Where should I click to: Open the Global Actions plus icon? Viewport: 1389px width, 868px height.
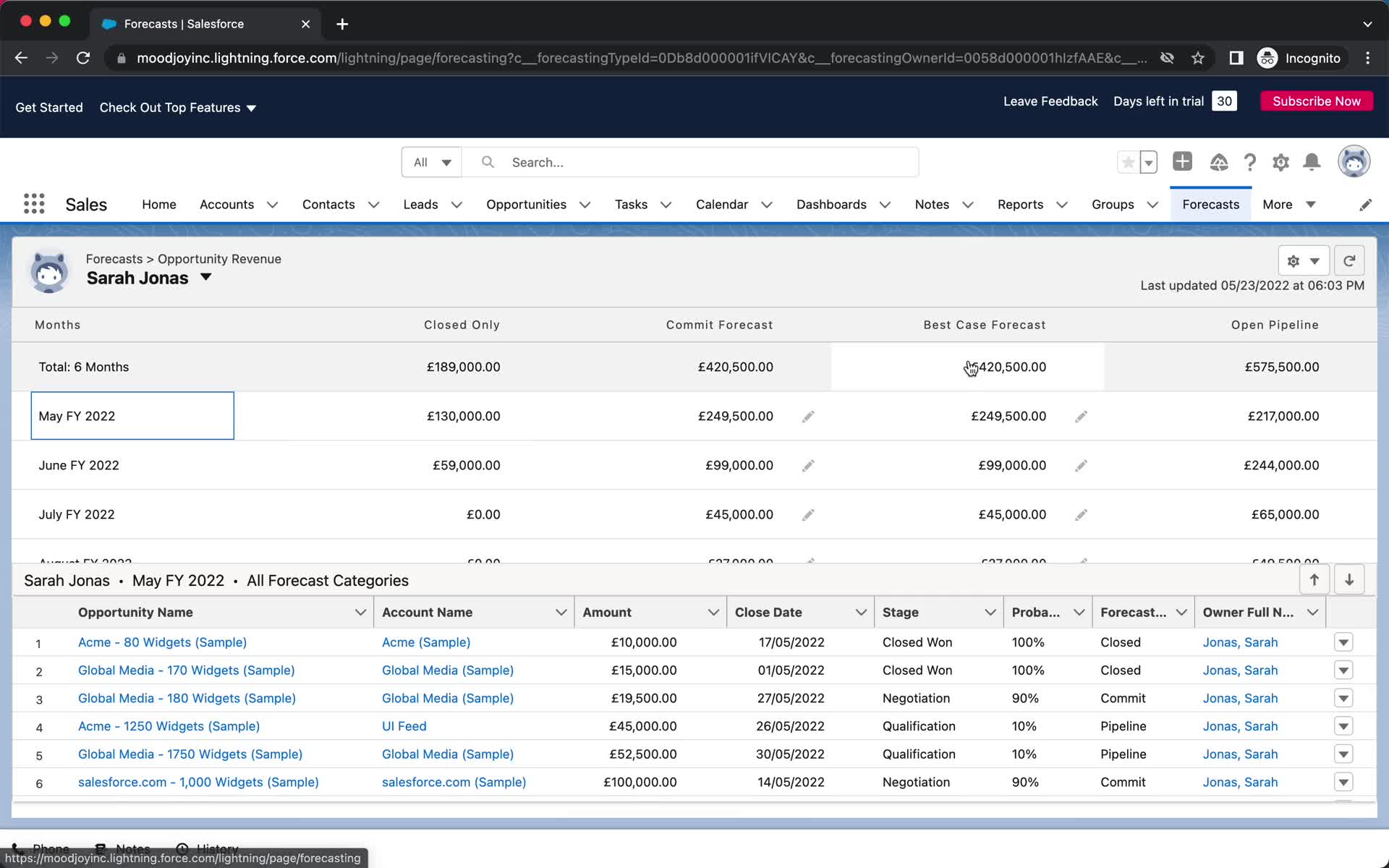1182,161
